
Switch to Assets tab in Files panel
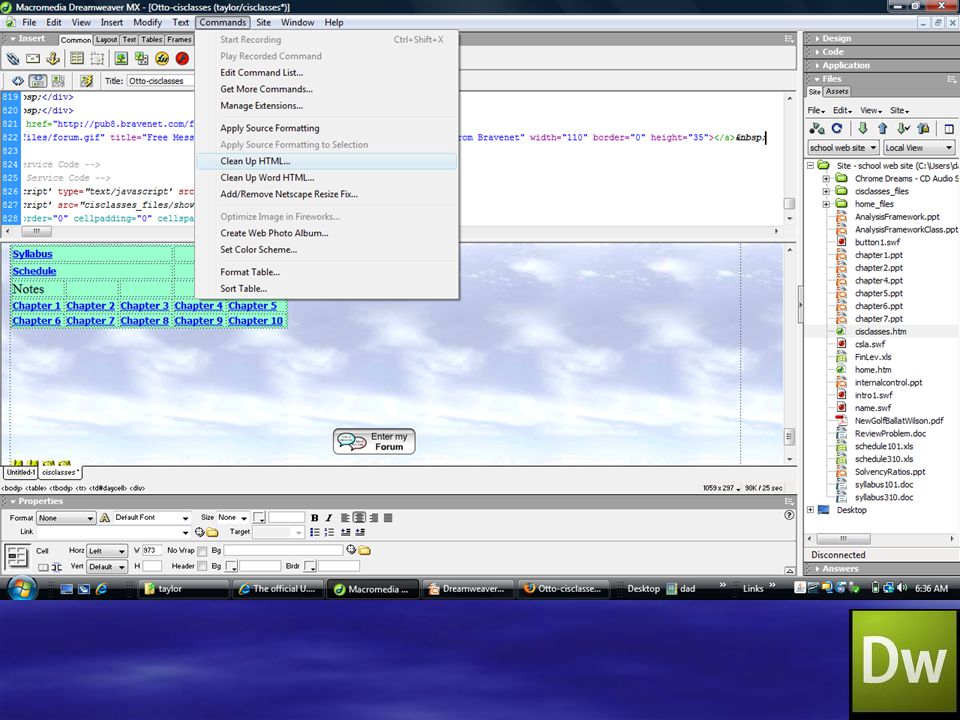pos(836,91)
